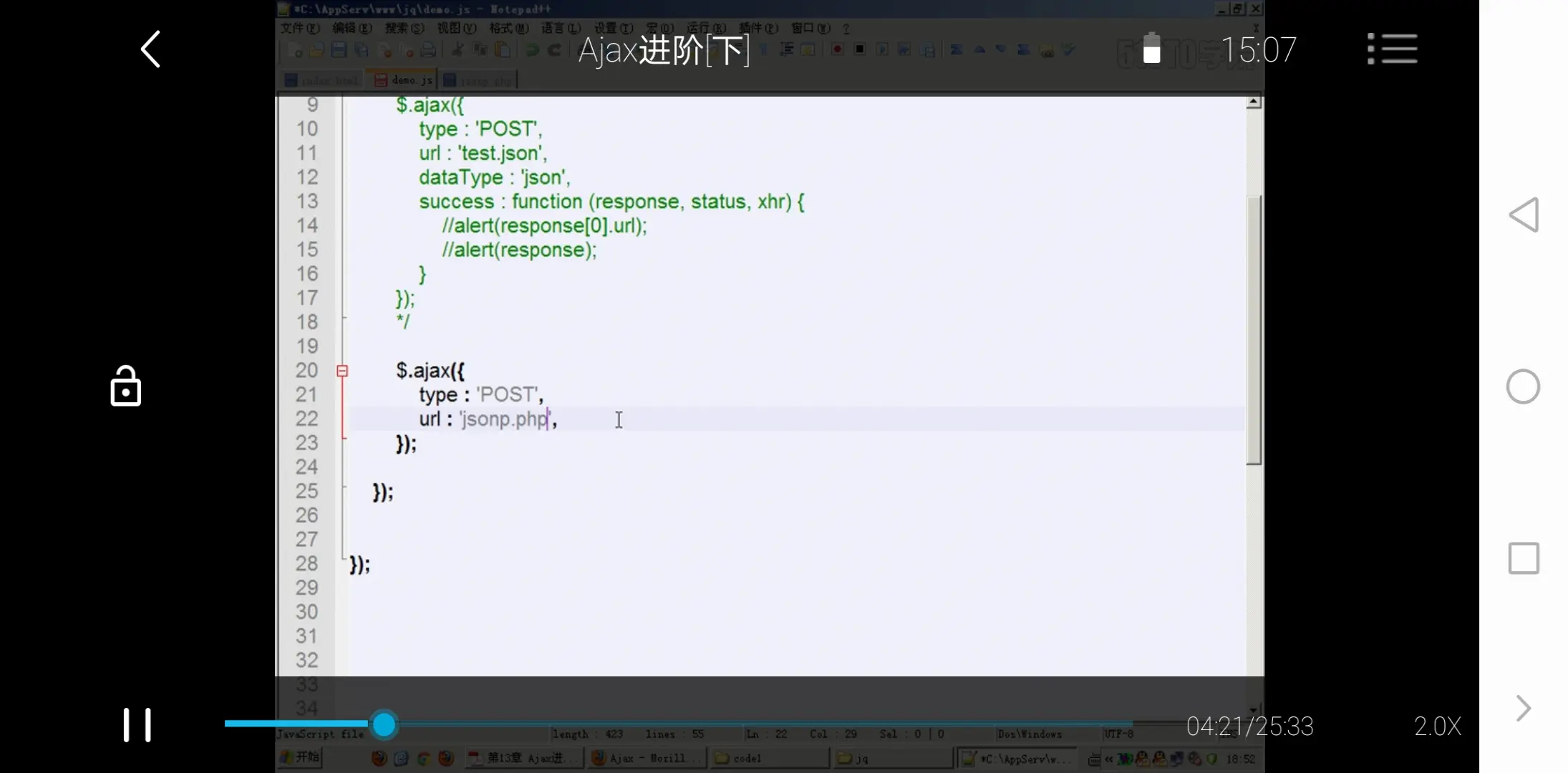Switch to the demo.js file tab
The width and height of the screenshot is (1568, 773).
coord(405,80)
